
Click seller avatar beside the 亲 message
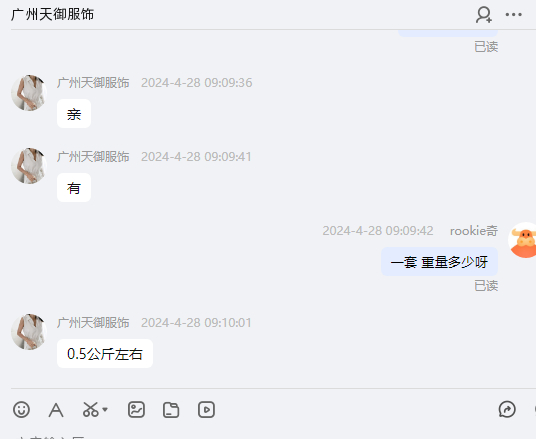click(x=29, y=93)
